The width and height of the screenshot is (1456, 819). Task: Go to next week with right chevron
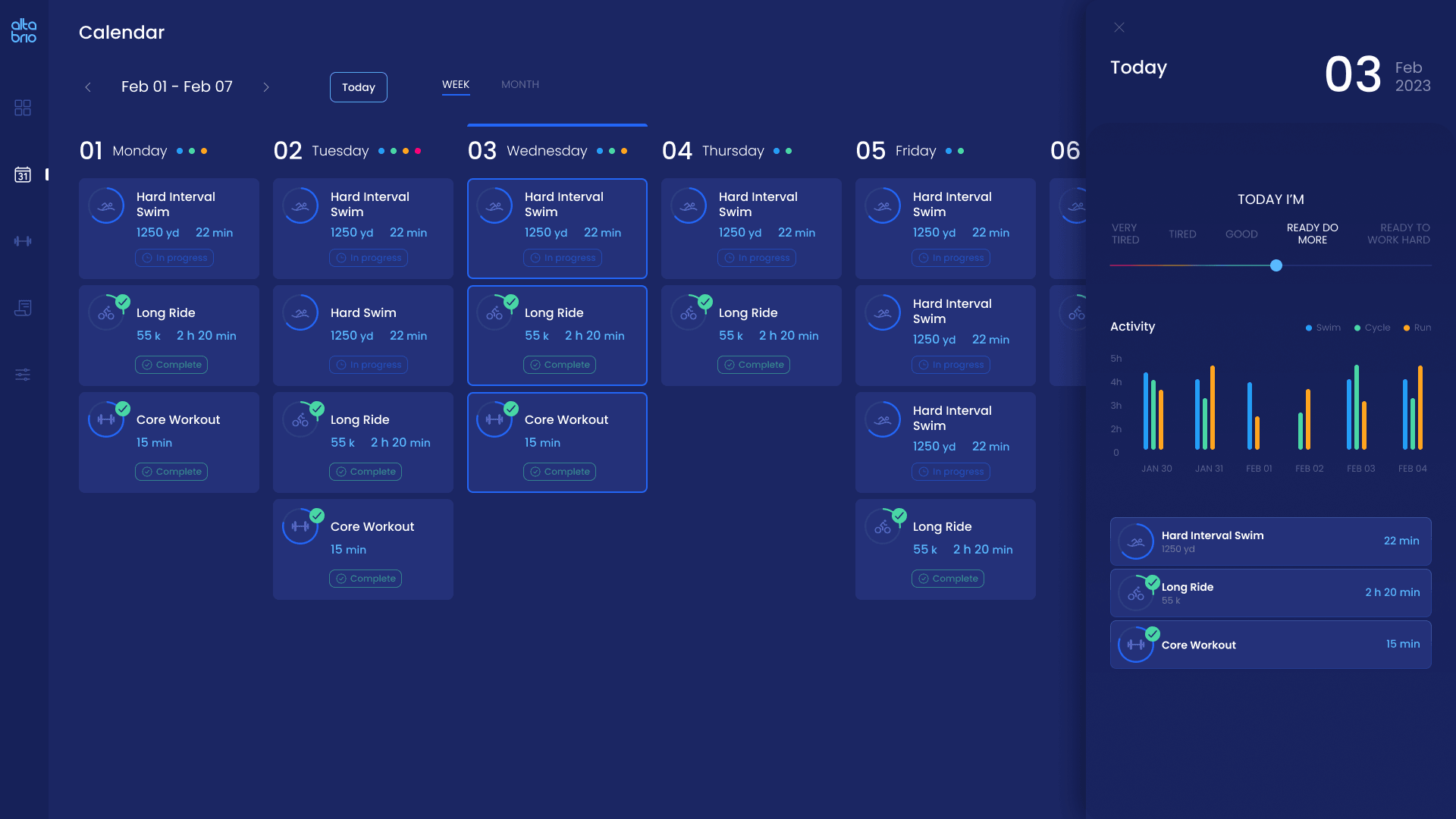point(266,87)
